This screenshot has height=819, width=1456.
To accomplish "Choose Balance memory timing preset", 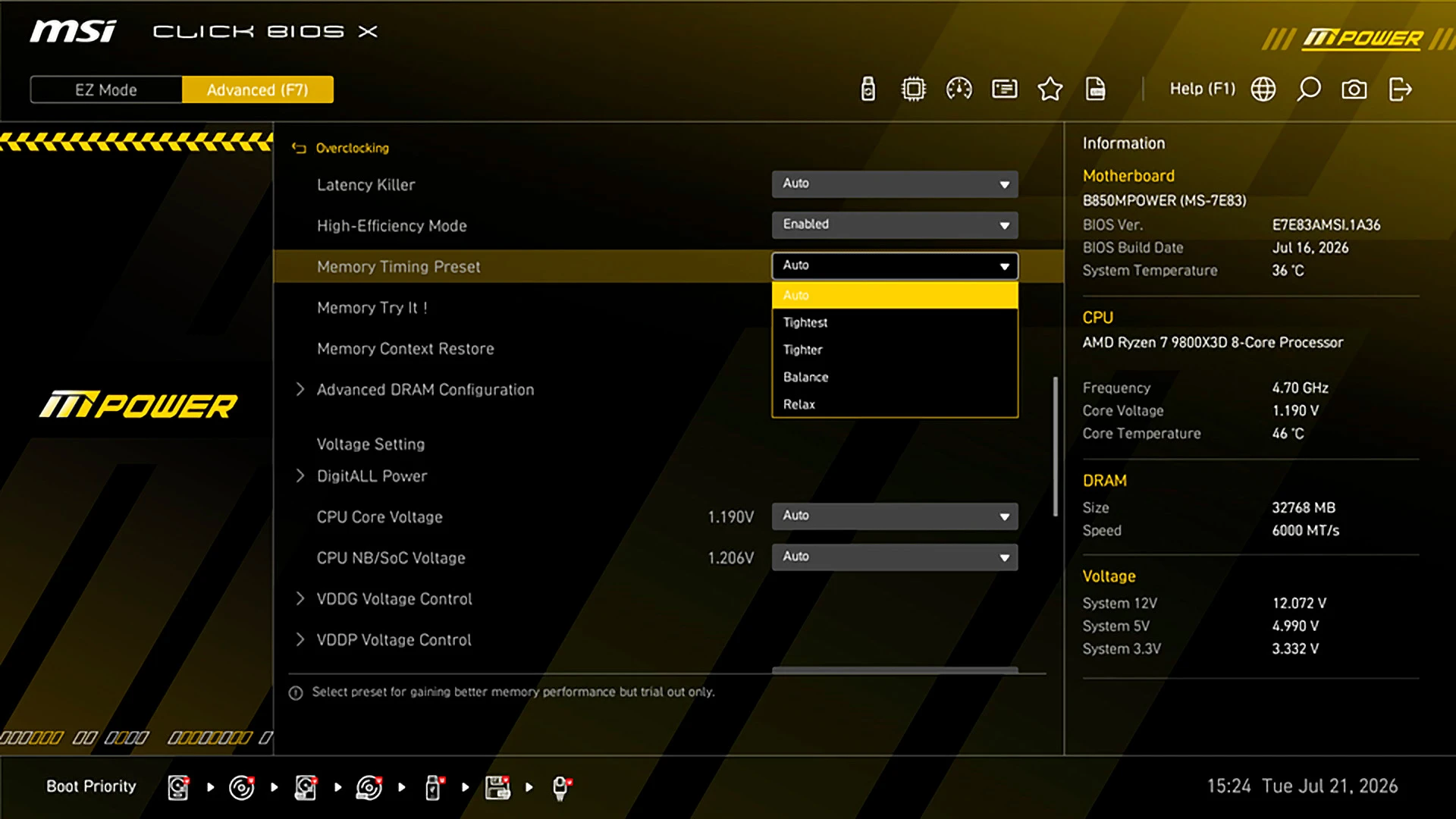I will [x=895, y=377].
